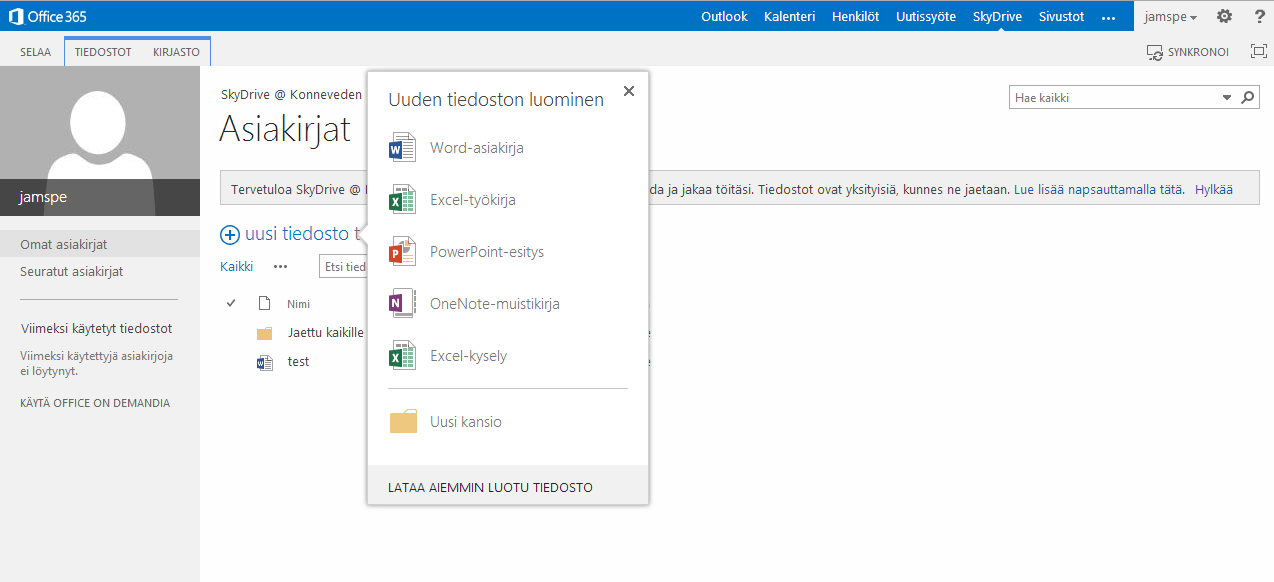
Task: Open Henkilöt in top navigation
Action: [855, 17]
